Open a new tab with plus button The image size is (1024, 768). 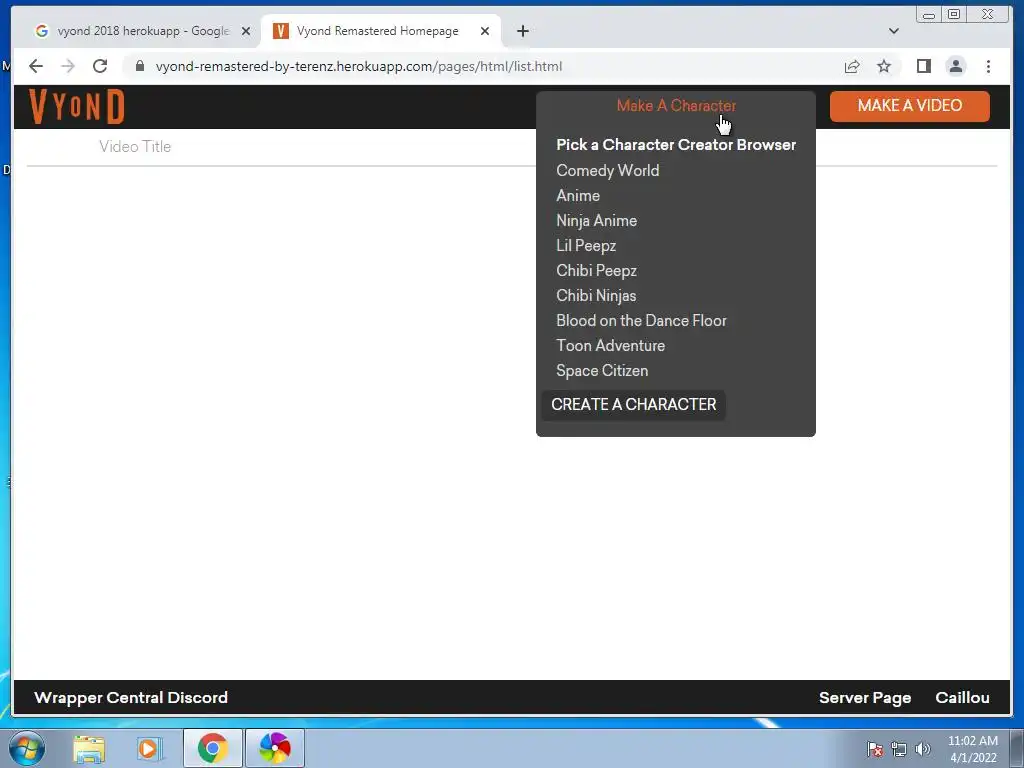pos(522,31)
